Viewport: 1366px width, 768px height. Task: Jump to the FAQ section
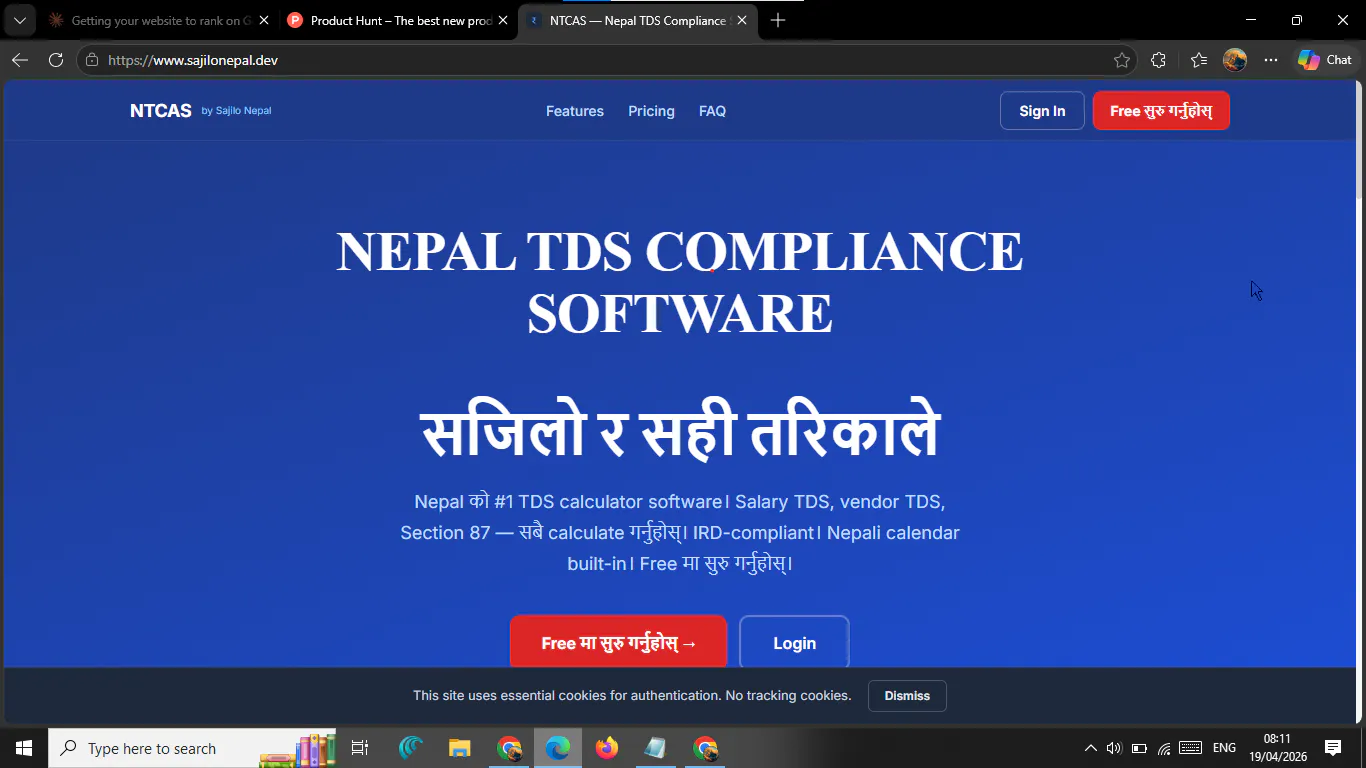click(712, 111)
